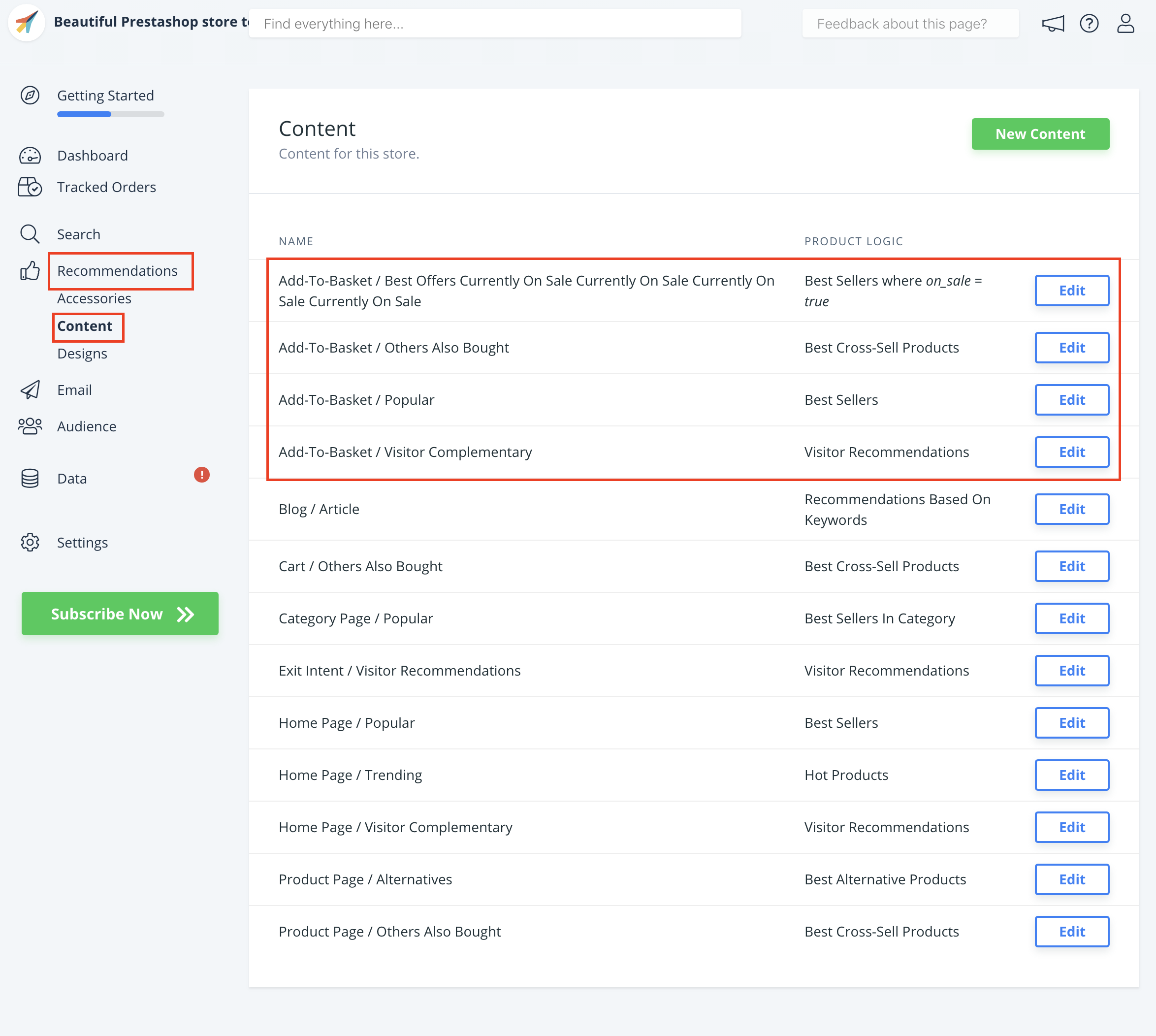This screenshot has height=1036, width=1156.
Task: Click the Data database icon
Action: point(30,478)
